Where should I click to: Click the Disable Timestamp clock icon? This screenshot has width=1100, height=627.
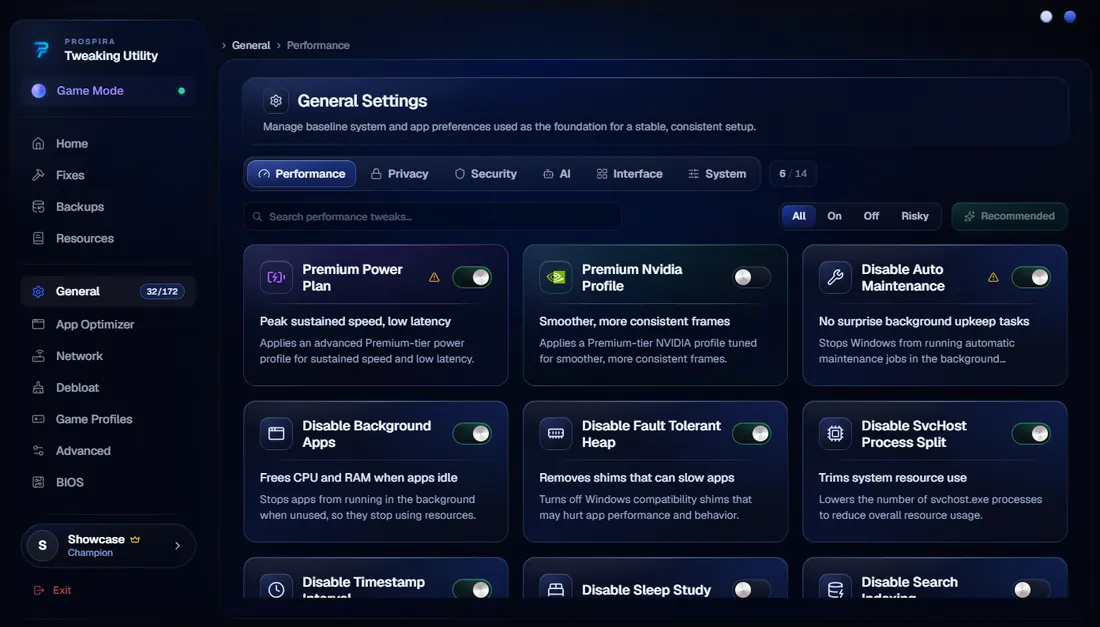276,590
